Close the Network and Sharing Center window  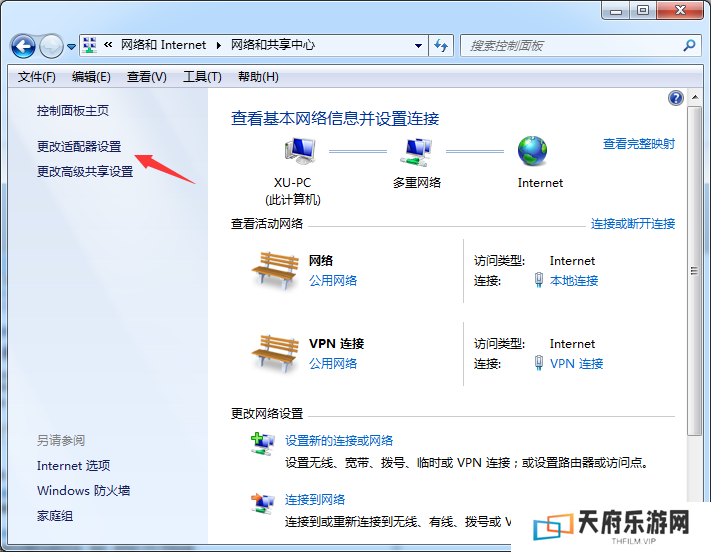680,10
